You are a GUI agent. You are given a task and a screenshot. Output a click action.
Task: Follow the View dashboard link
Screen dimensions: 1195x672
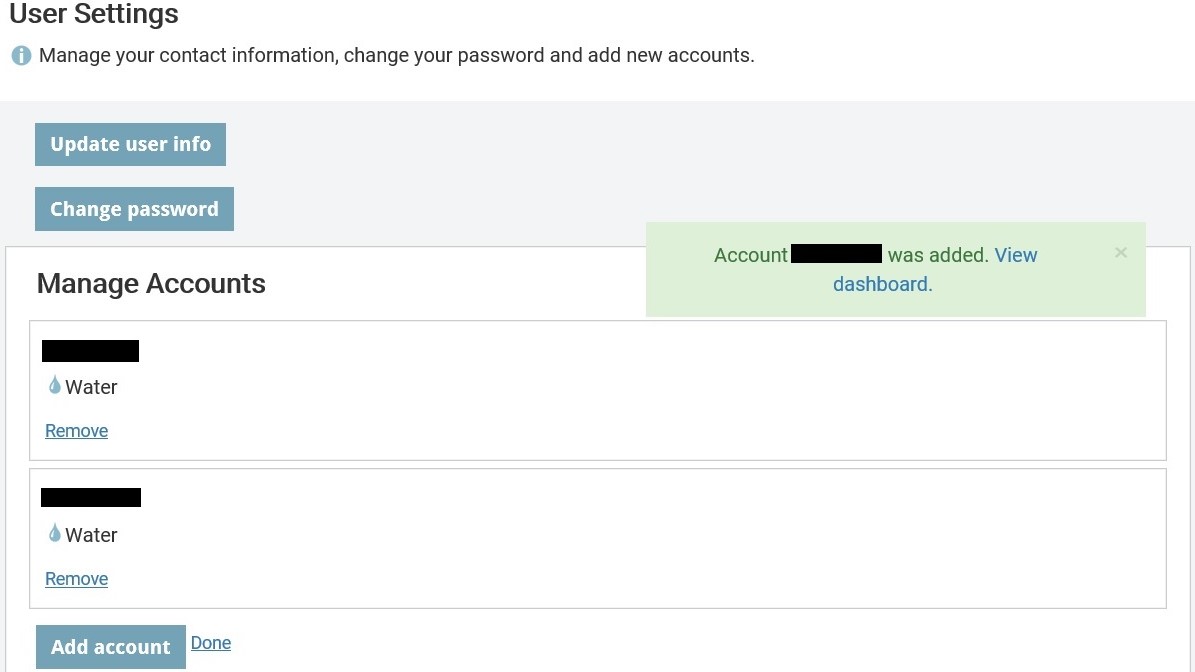pyautogui.click(x=935, y=270)
